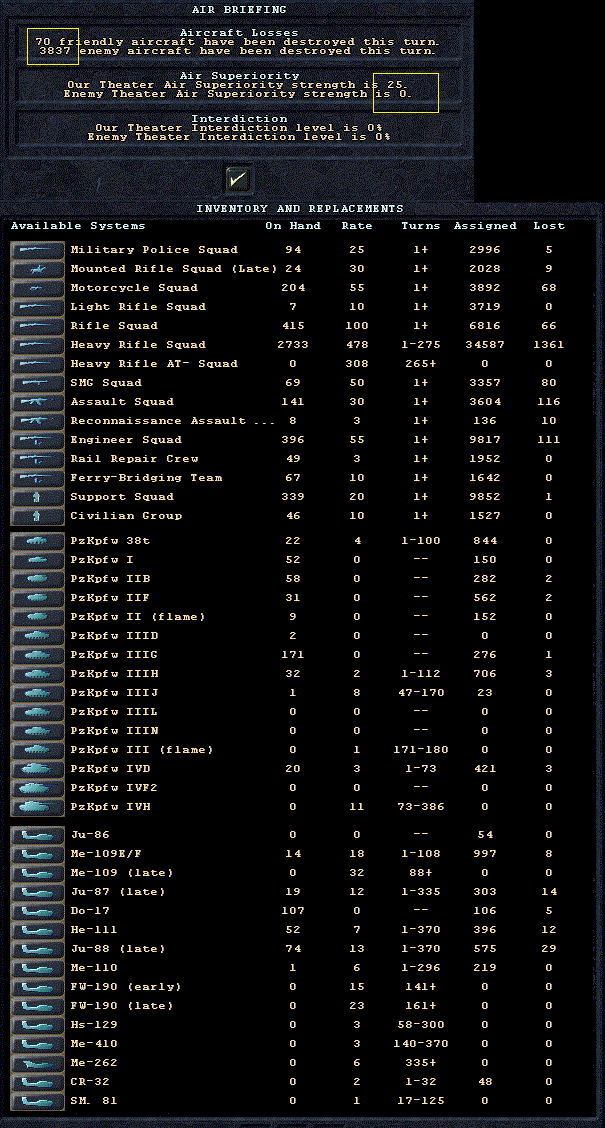Click the 'Assigned' column header
This screenshot has width=605, height=1128.
[x=485, y=226]
